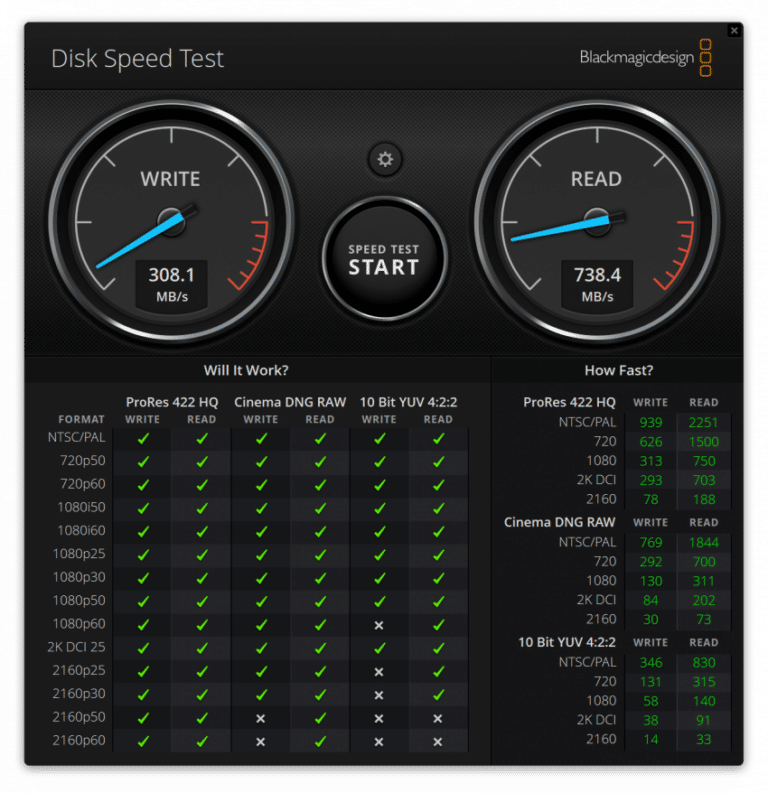
Task: Click the 10 Bit YUV 4:2:2 column header in Will It Work
Action: click(409, 403)
